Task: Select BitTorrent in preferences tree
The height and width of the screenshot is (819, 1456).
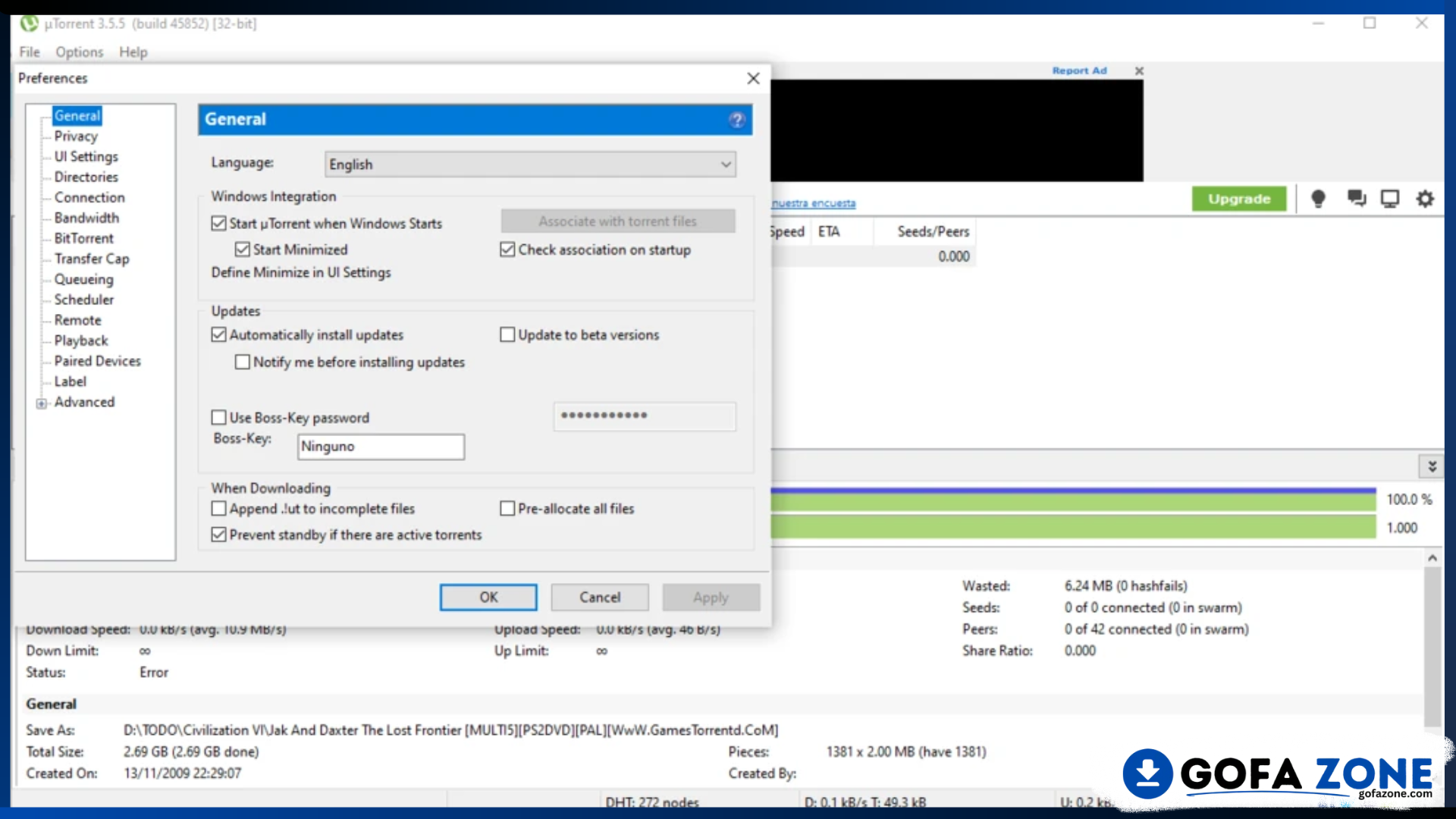Action: pyautogui.click(x=83, y=238)
